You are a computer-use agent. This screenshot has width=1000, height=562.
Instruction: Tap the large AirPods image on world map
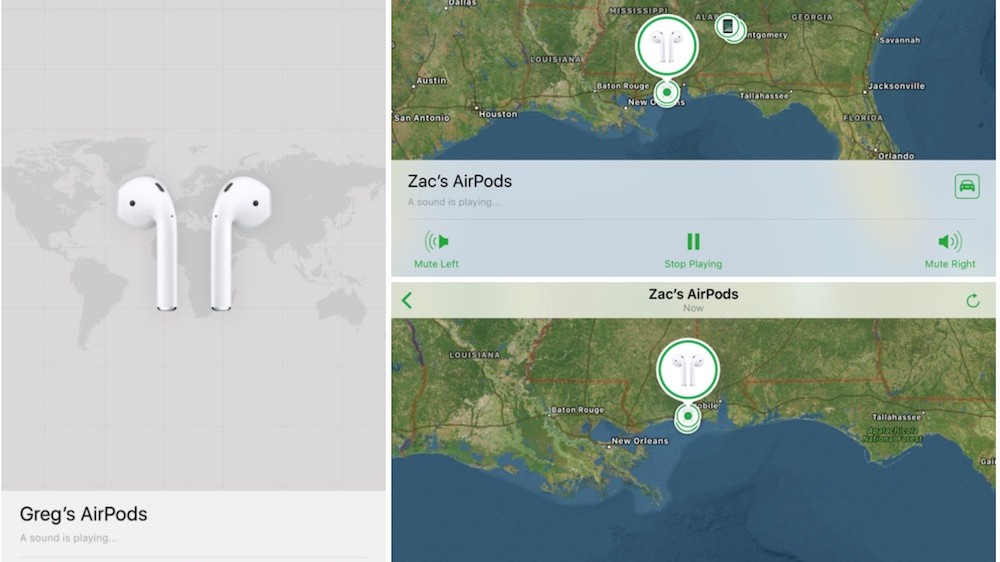194,243
